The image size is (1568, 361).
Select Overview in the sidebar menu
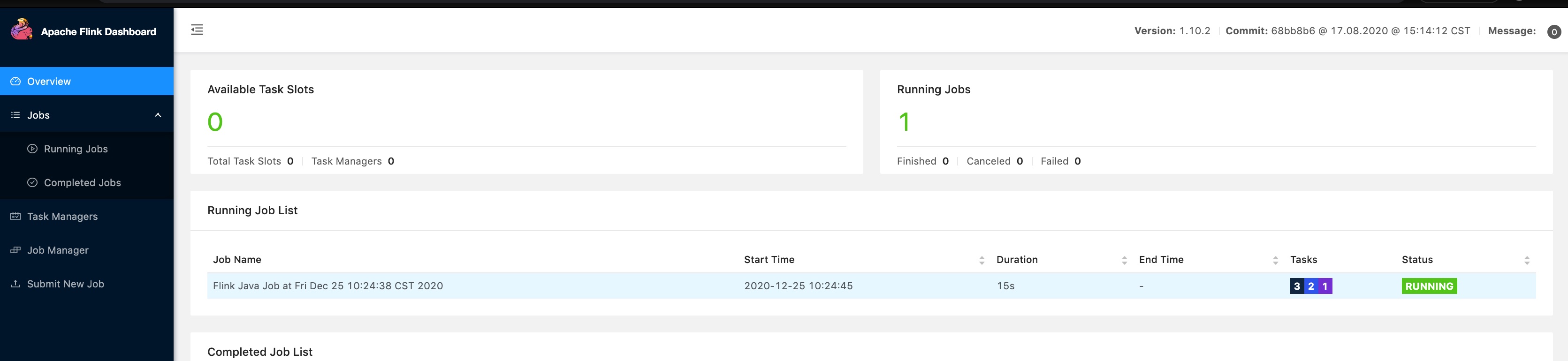pyautogui.click(x=86, y=82)
